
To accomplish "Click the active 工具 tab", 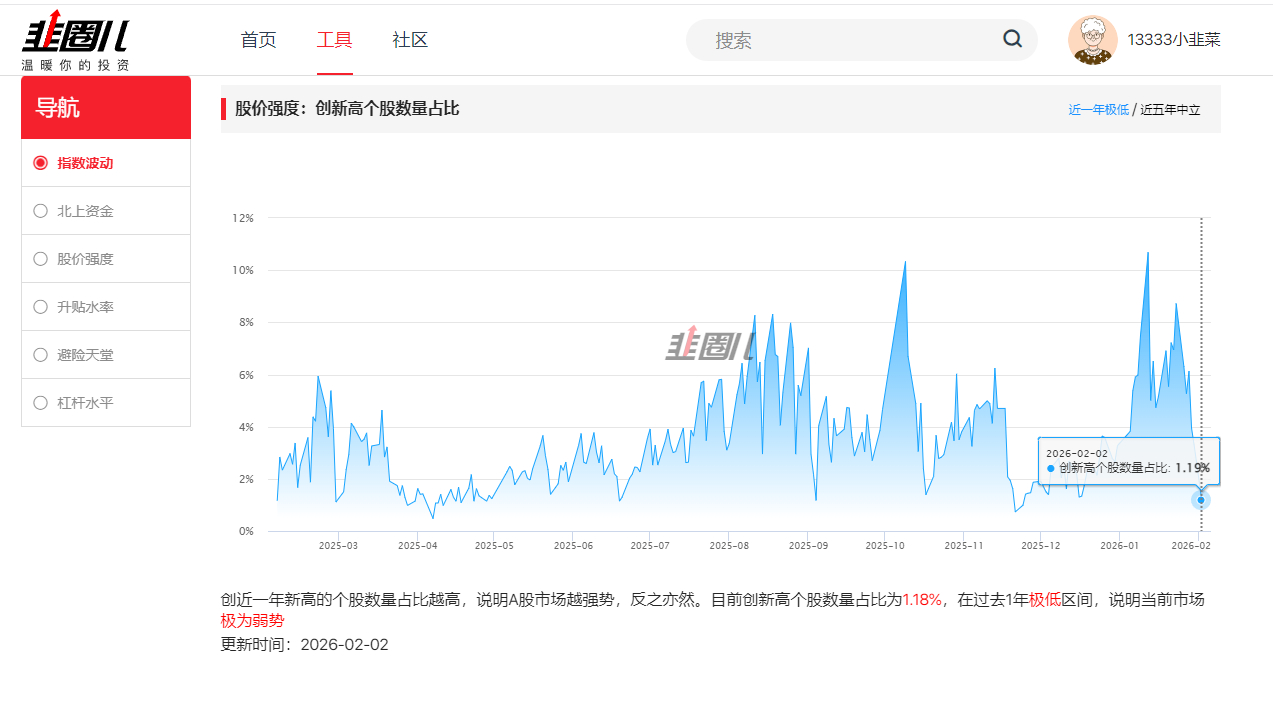I will [334, 39].
